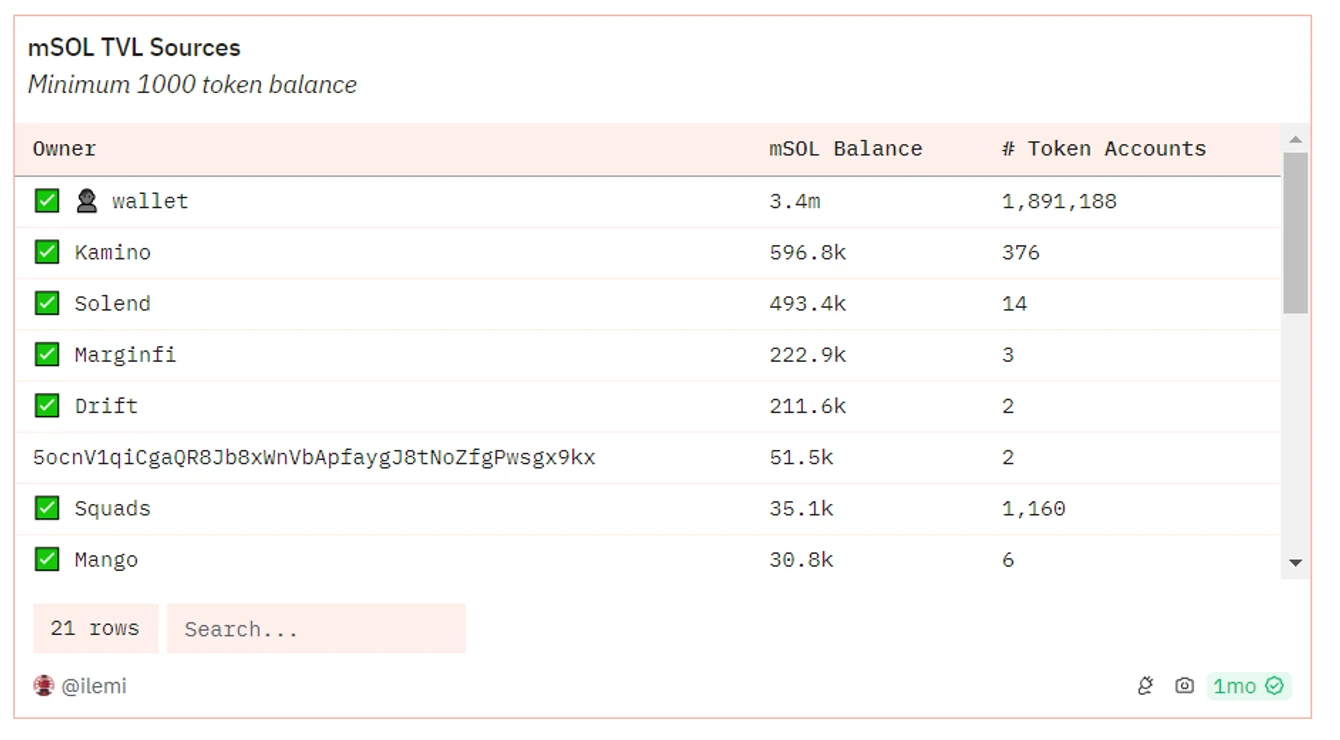The image size is (1340, 740).
Task: Click the green checkbox beside Solend
Action: [47, 303]
